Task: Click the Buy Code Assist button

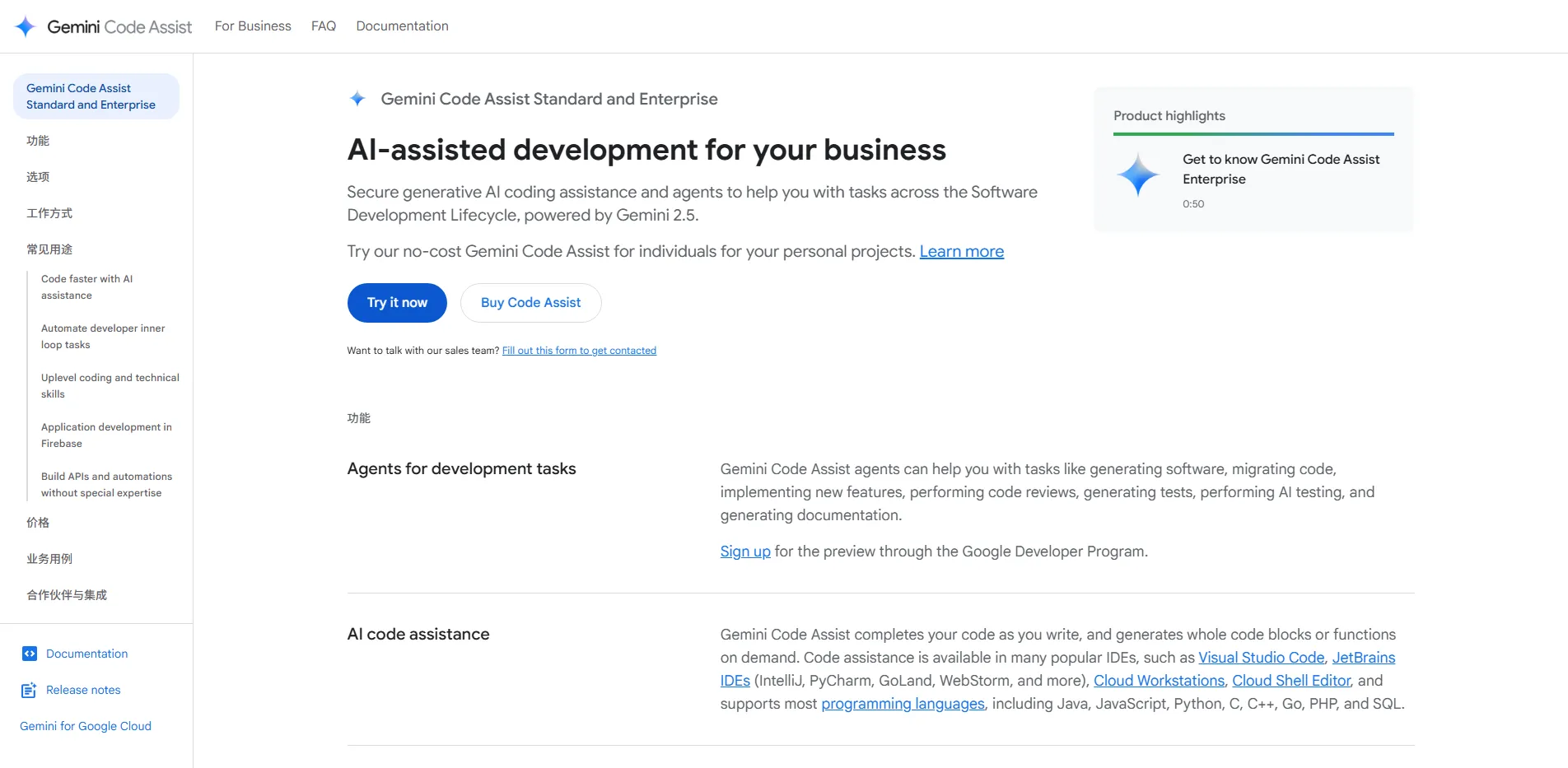Action: point(530,303)
